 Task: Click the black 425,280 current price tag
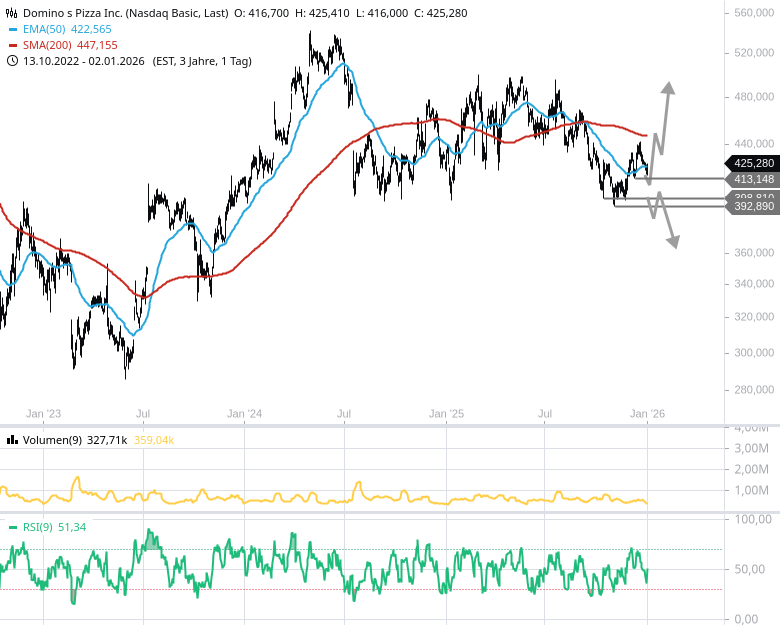(751, 163)
